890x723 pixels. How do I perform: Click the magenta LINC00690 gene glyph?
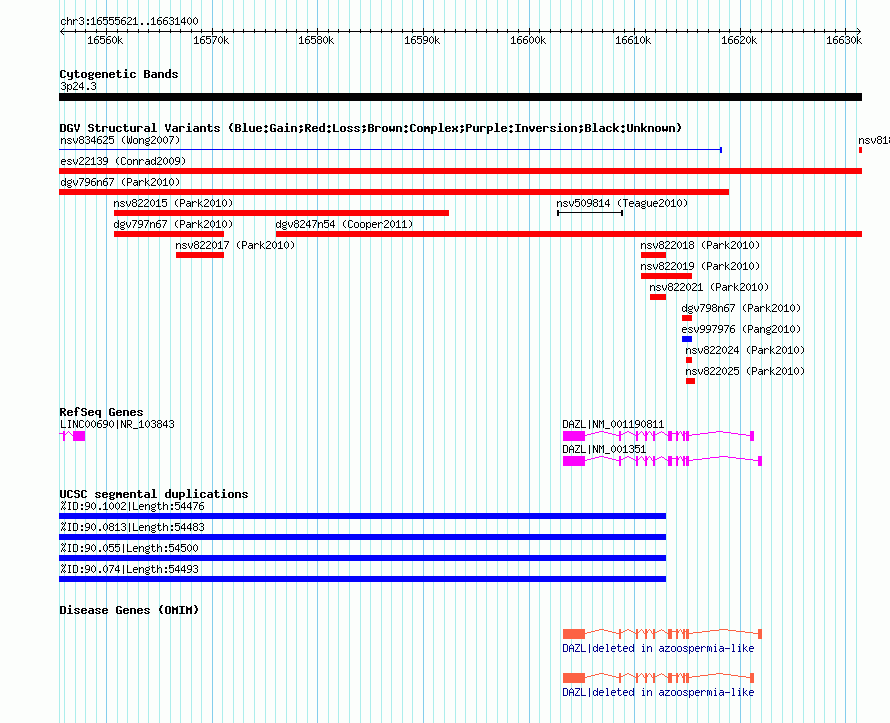[72, 436]
